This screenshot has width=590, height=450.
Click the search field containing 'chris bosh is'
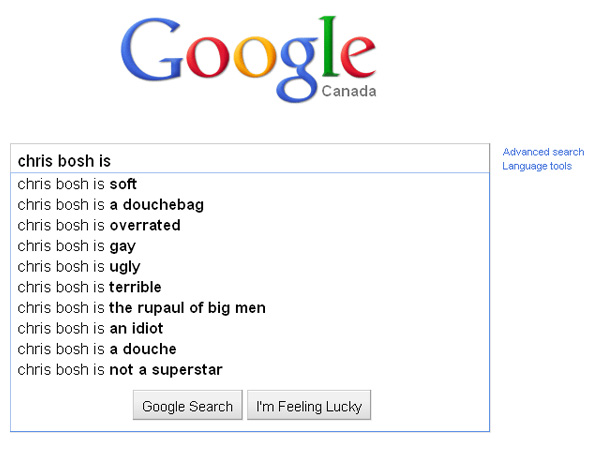point(250,159)
